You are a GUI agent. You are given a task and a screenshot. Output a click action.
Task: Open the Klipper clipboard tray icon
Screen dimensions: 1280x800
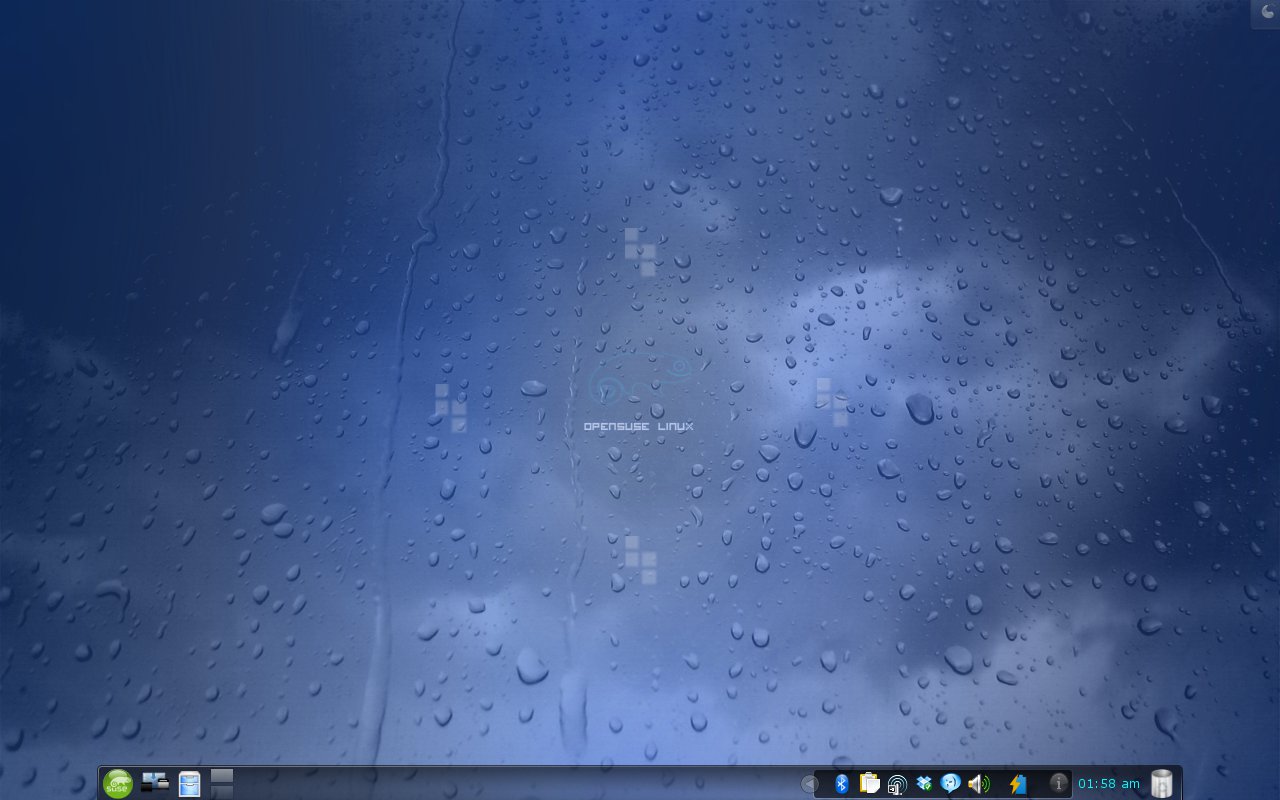click(869, 783)
